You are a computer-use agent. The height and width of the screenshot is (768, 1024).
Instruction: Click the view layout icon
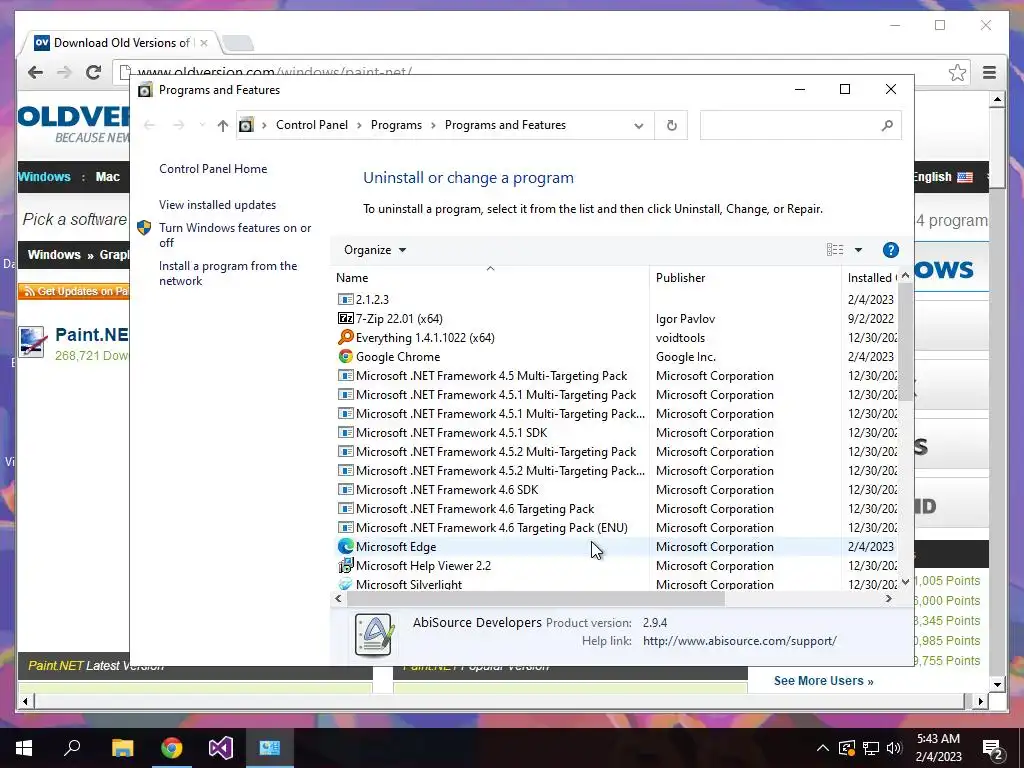point(835,250)
